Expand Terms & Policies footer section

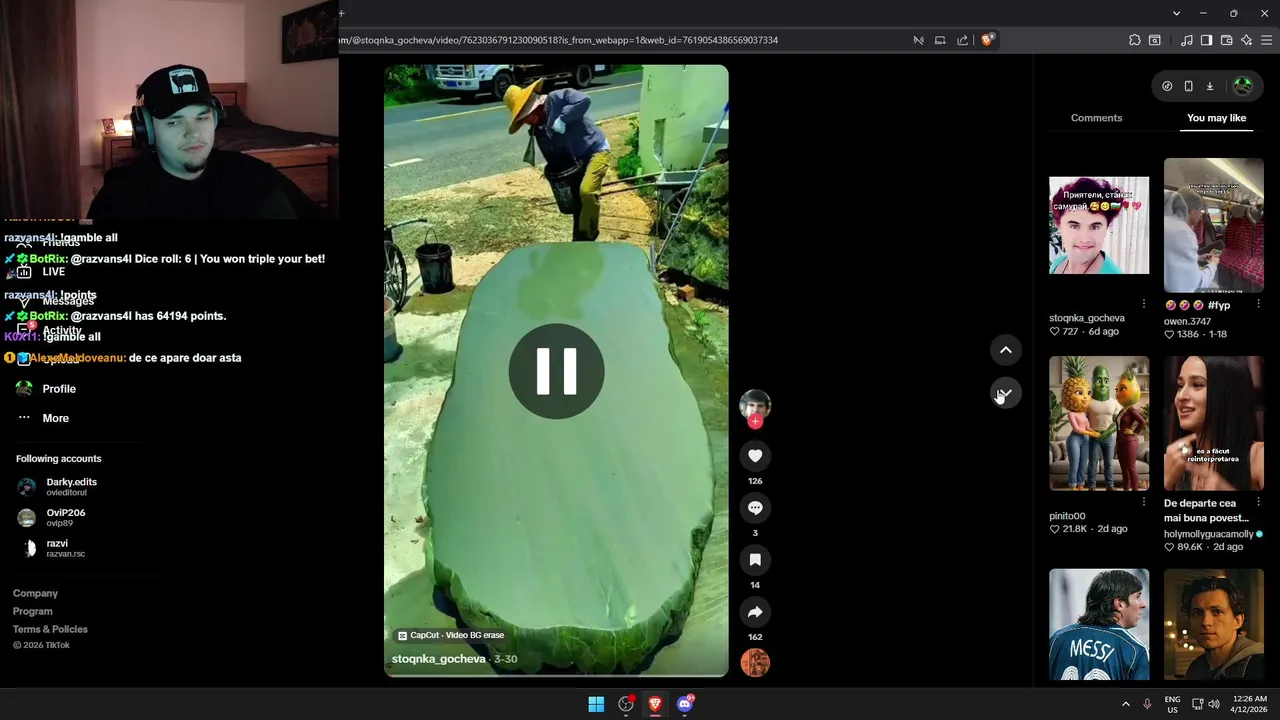coord(50,629)
